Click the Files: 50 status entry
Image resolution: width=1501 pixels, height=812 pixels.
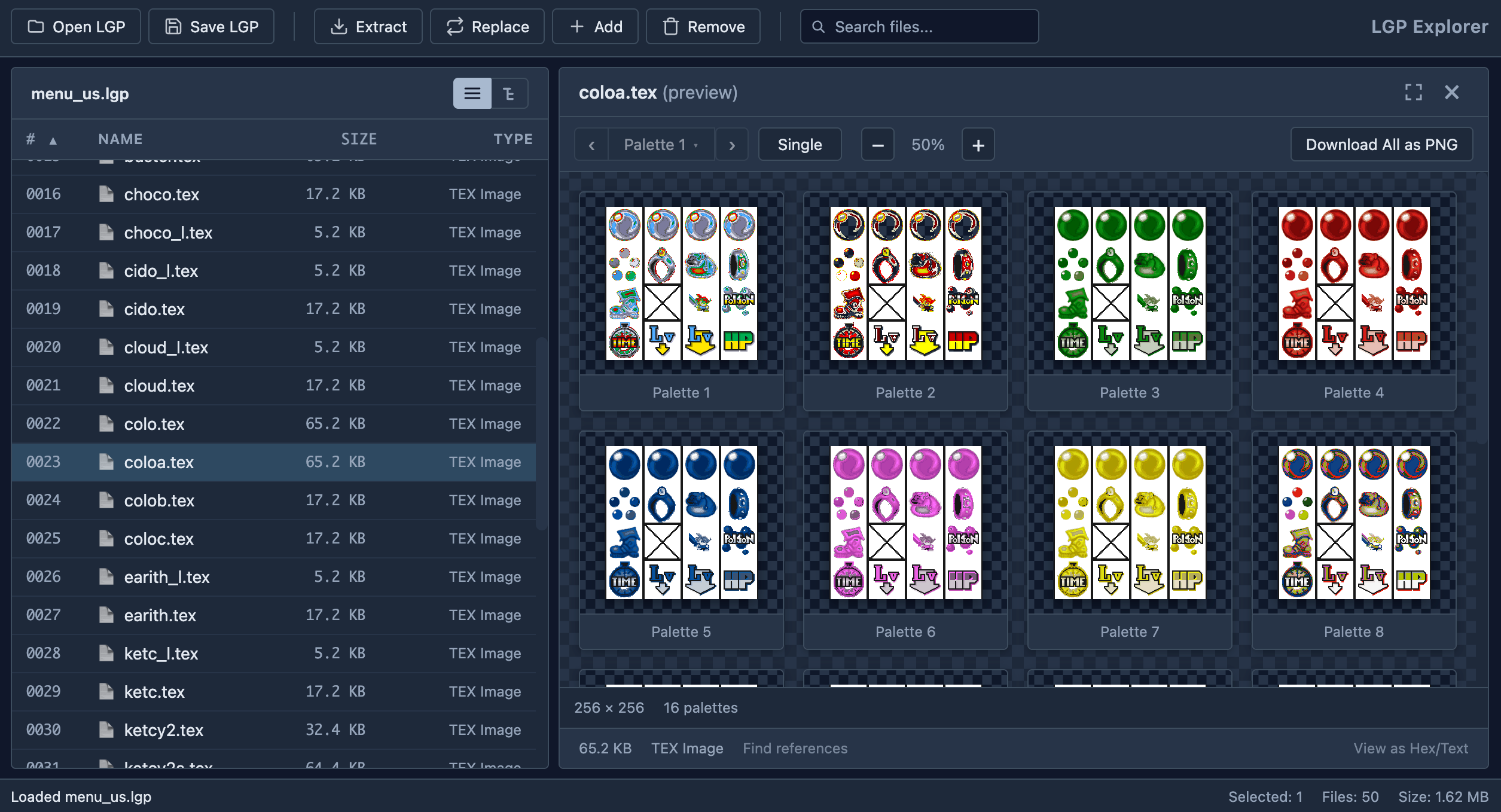[1350, 797]
